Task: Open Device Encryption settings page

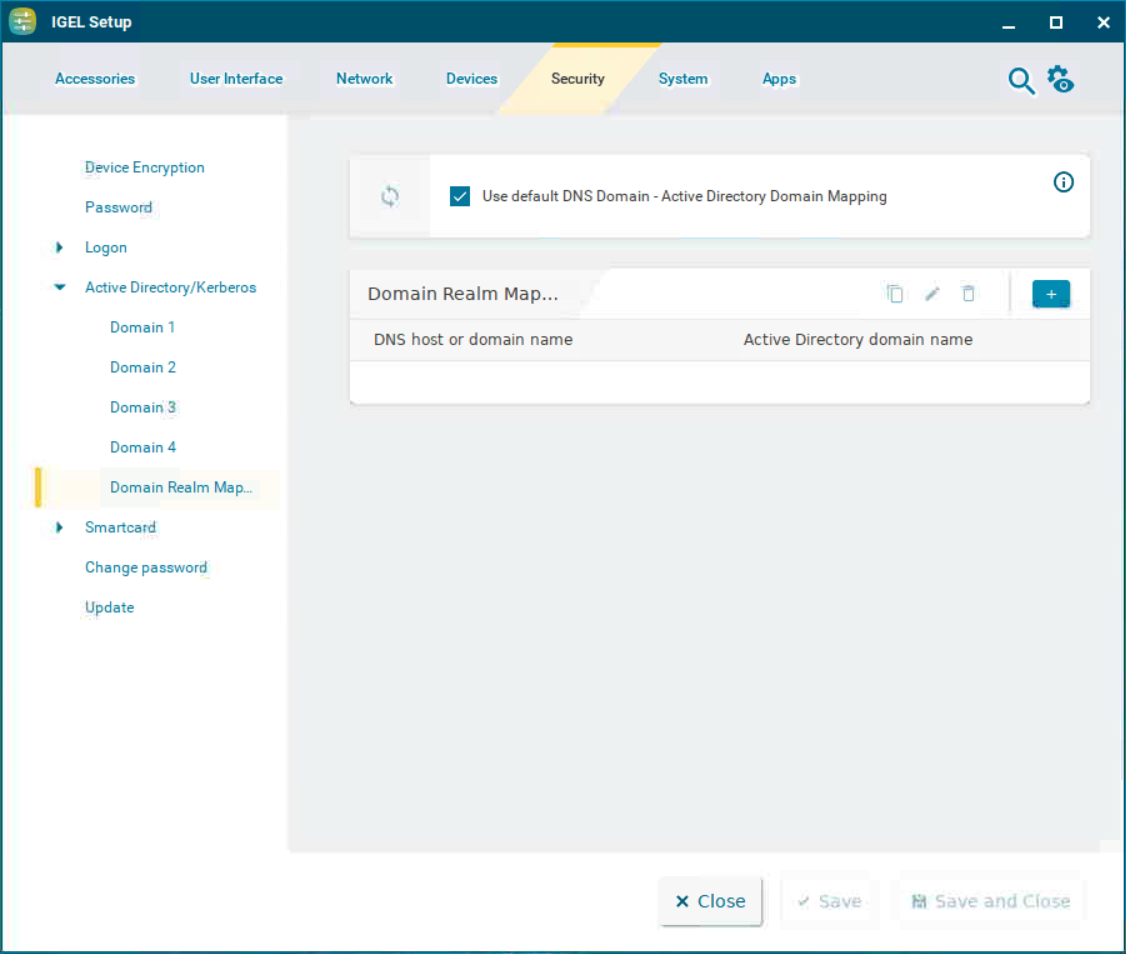Action: [x=145, y=168]
